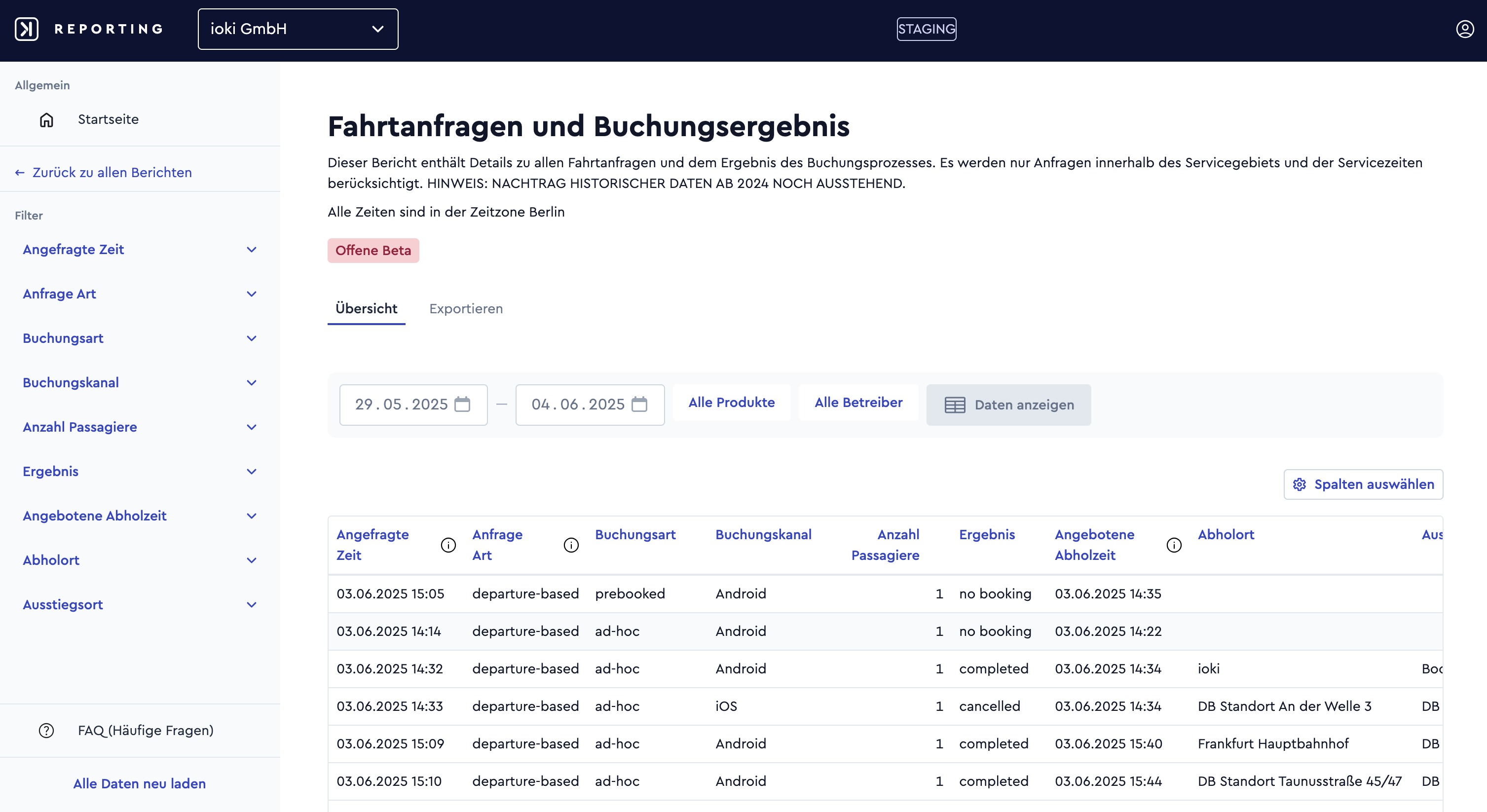This screenshot has width=1487, height=812.
Task: Click Alle Betreiber filter button
Action: 858,403
